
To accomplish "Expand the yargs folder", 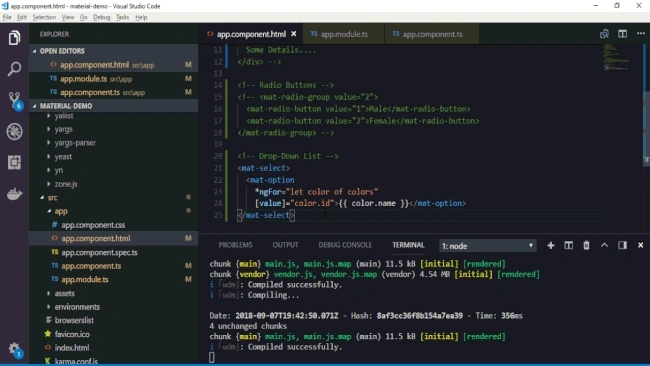I will pyautogui.click(x=113, y=129).
